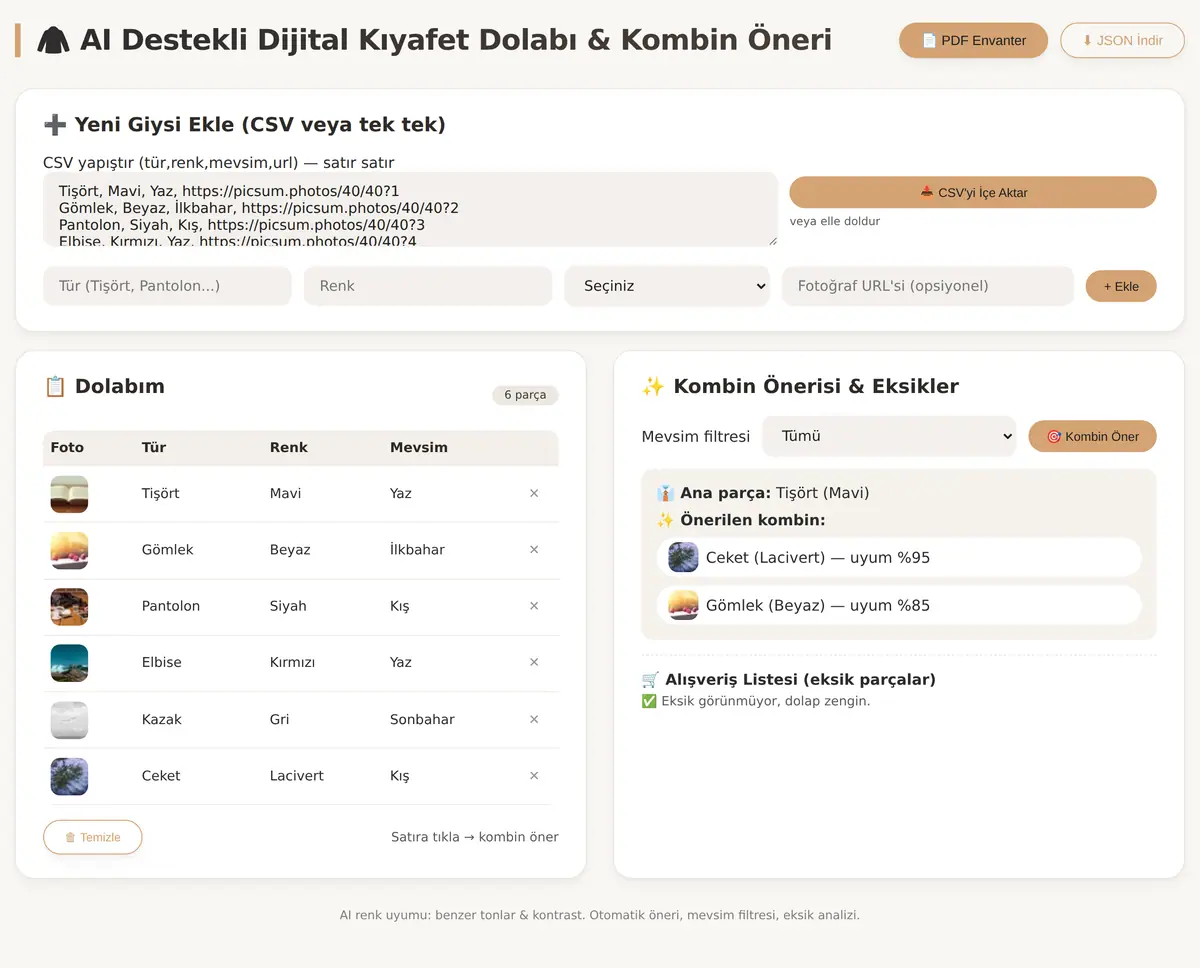The height and width of the screenshot is (968, 1200).
Task: Click the Temizle button
Action: click(92, 837)
